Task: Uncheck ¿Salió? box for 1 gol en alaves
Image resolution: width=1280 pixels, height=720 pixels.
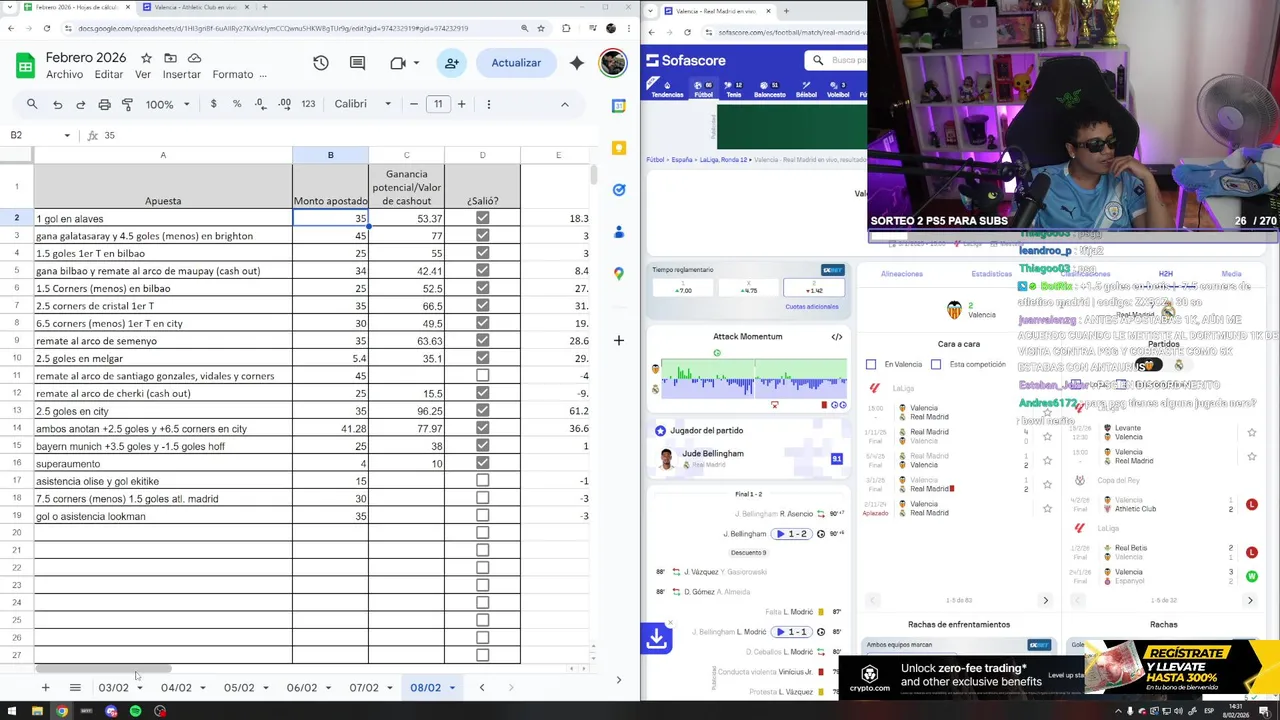Action: coord(482,218)
